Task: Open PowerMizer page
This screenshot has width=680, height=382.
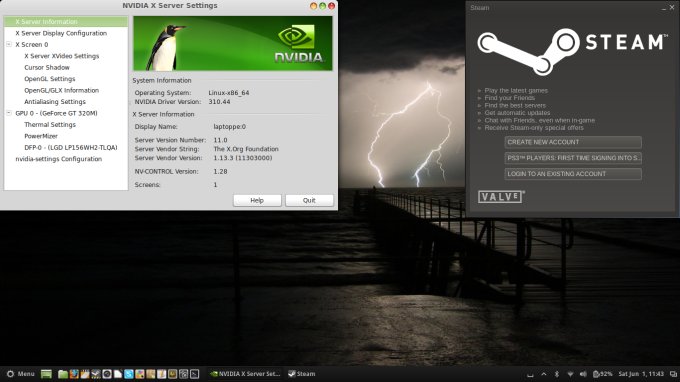Action: point(41,136)
